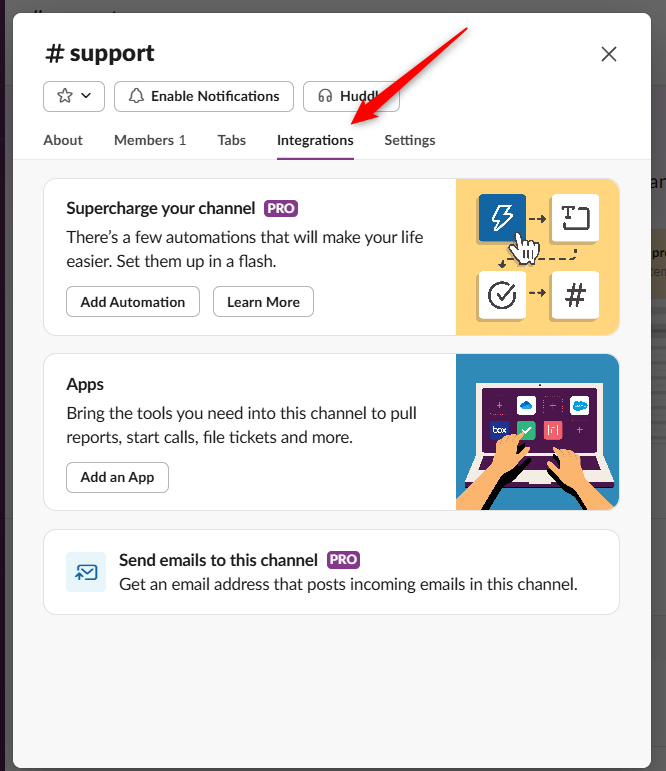Enable notifications with the bell button

204,96
